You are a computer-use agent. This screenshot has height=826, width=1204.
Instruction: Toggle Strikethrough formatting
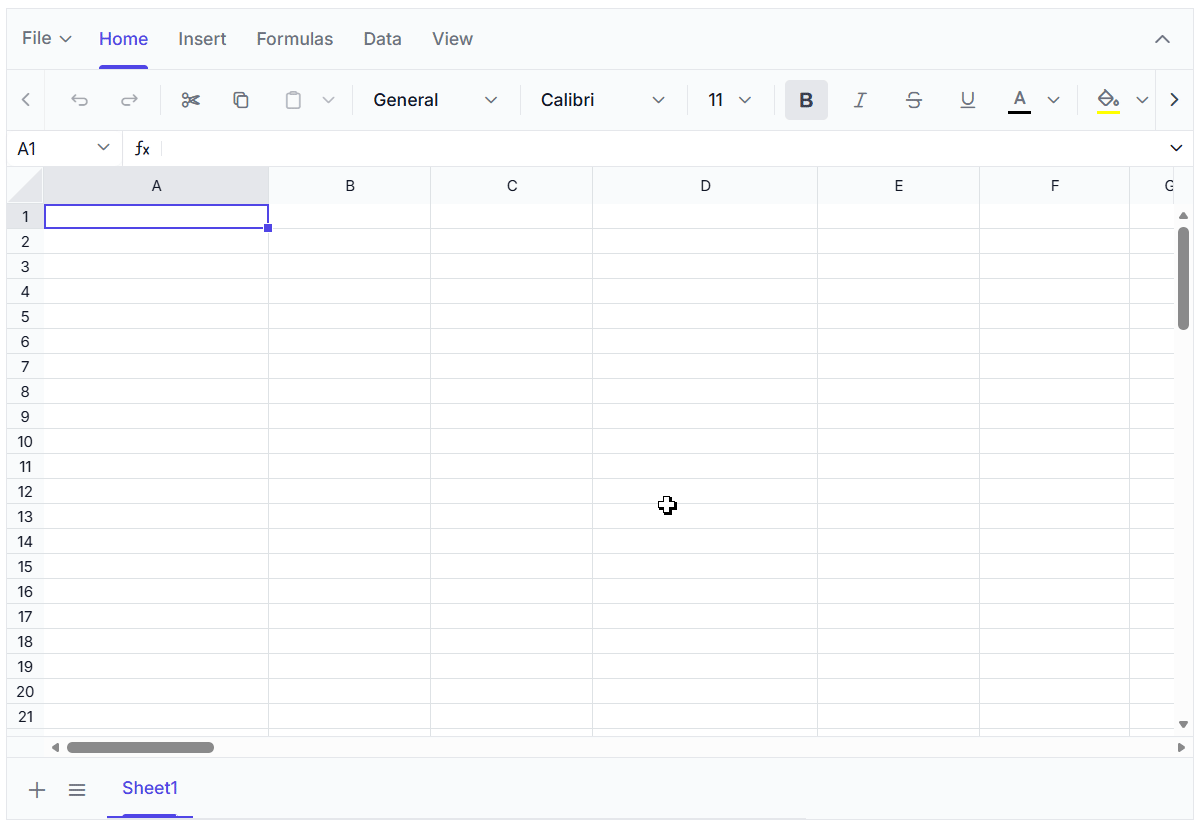click(x=913, y=100)
